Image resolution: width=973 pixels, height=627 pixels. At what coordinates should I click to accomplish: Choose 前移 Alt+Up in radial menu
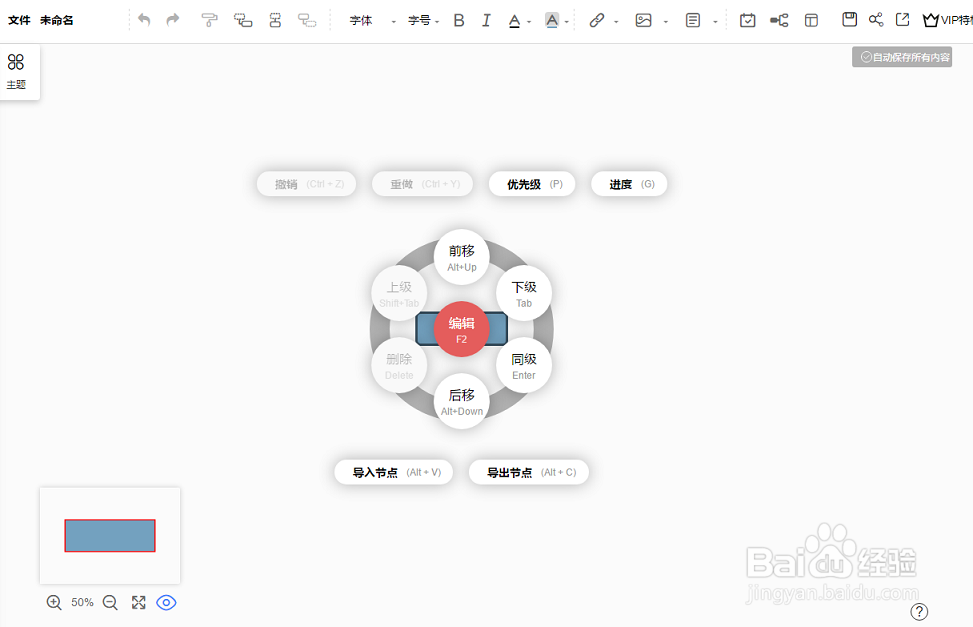pyautogui.click(x=462, y=257)
